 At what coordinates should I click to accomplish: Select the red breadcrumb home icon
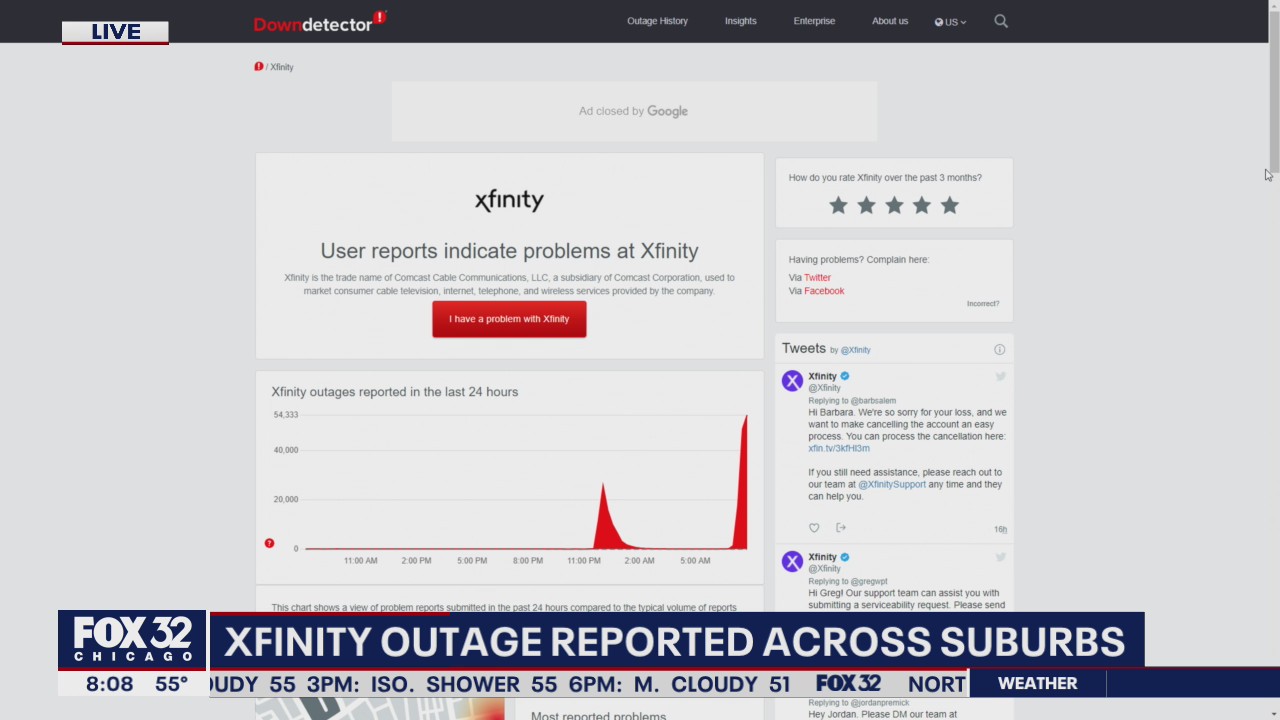258,67
